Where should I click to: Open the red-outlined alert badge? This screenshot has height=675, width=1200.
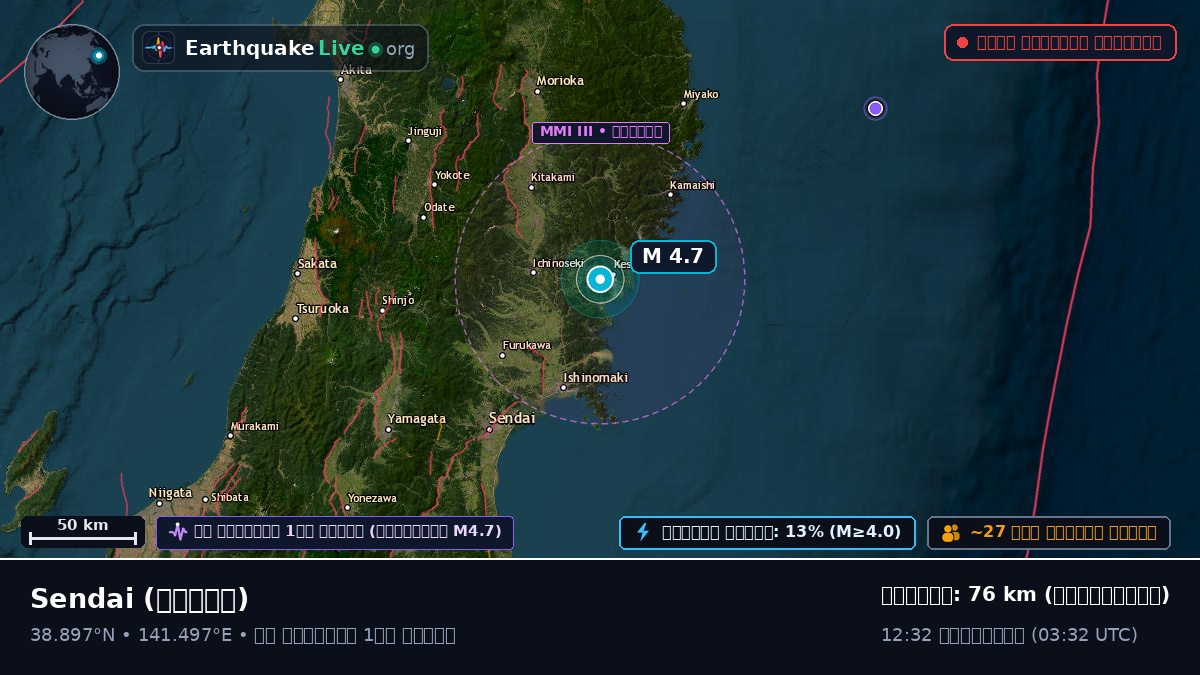point(1060,42)
